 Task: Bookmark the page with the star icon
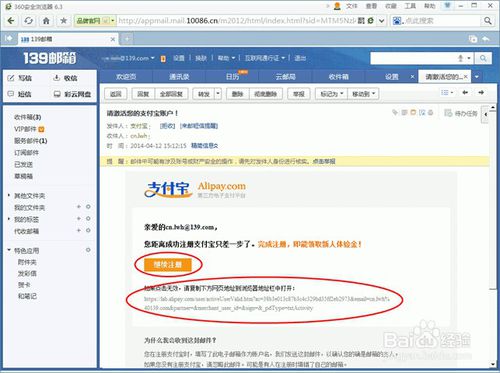click(x=63, y=21)
